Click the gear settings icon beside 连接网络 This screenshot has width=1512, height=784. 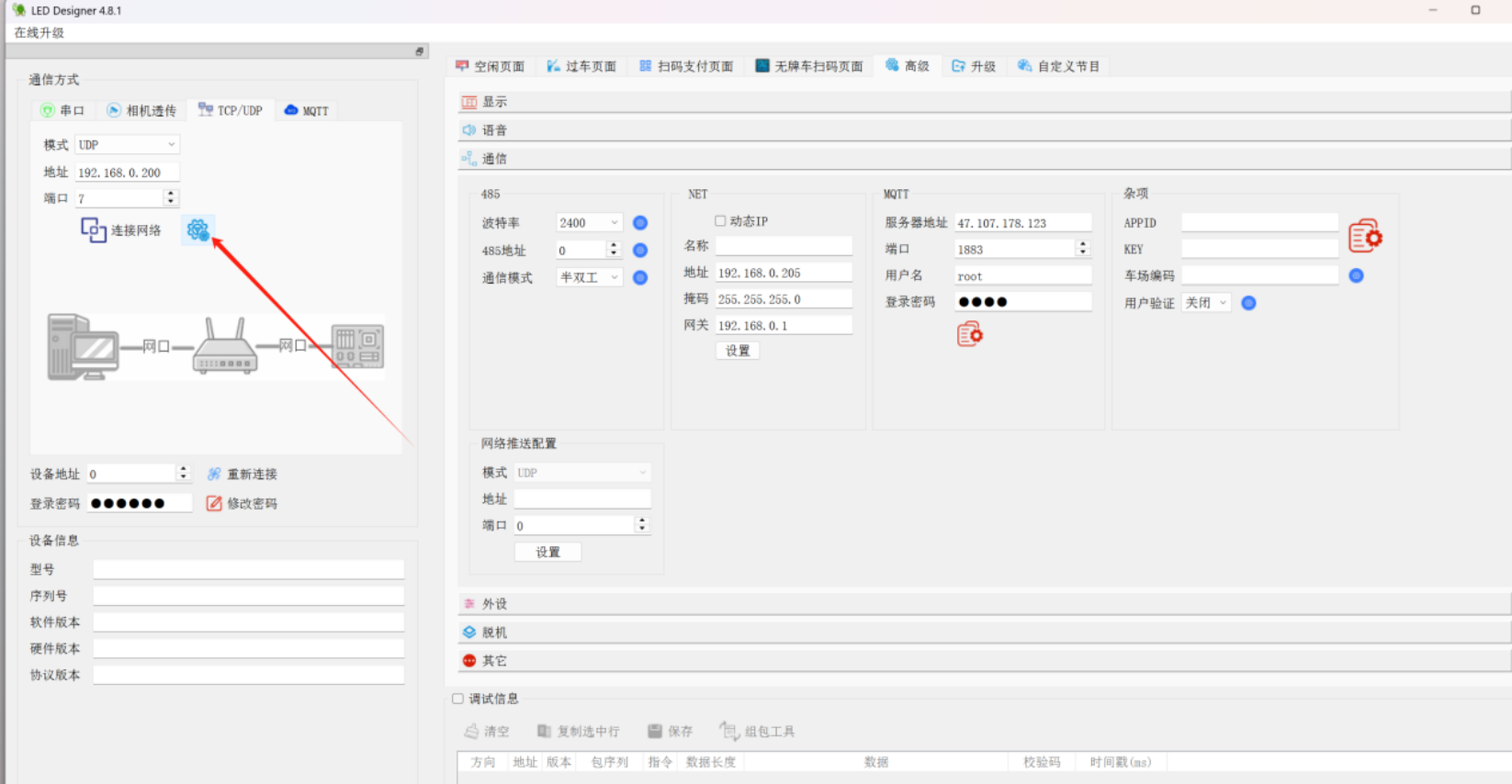pyautogui.click(x=197, y=230)
